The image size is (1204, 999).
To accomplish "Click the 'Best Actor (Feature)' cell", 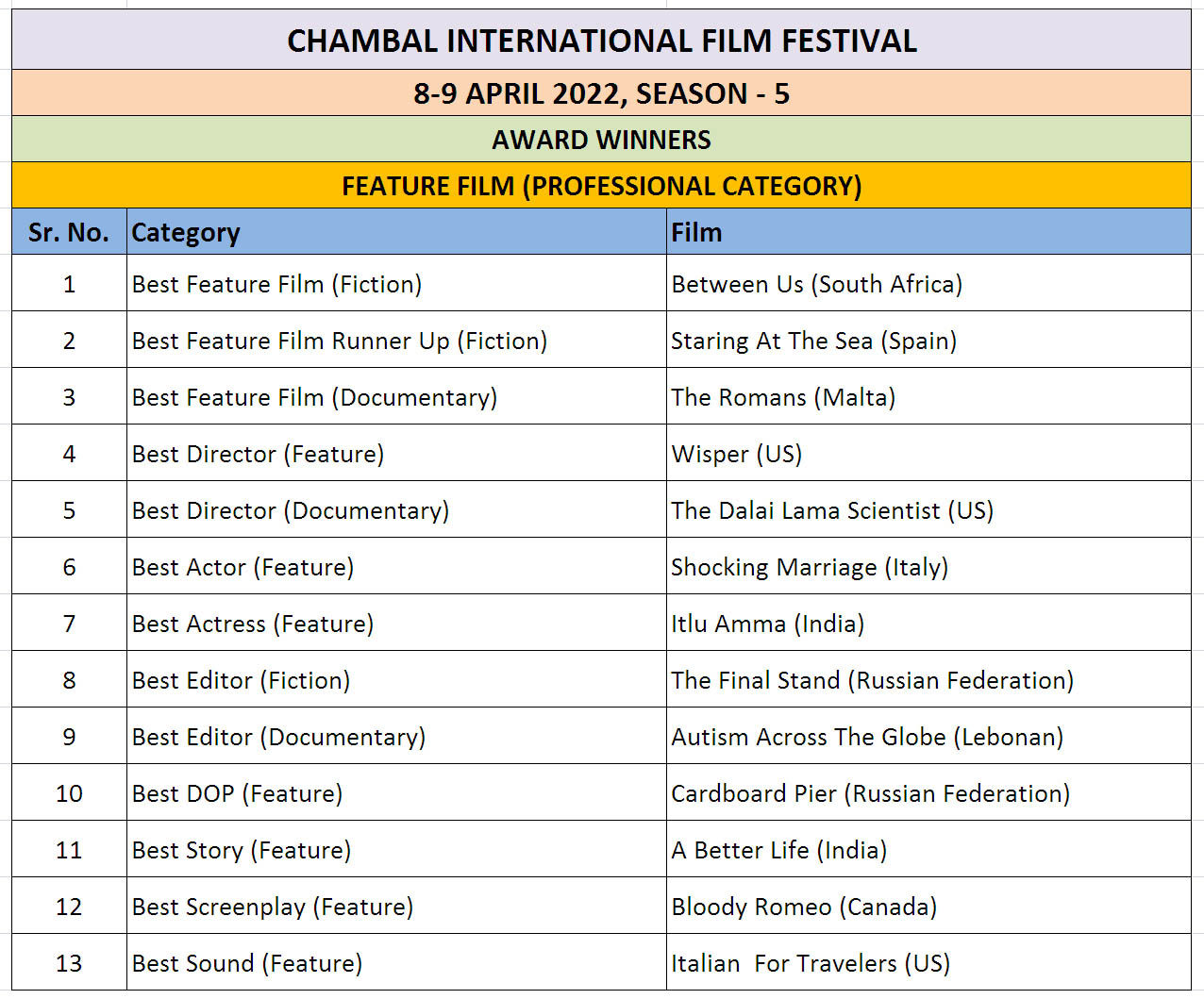I will [x=396, y=566].
